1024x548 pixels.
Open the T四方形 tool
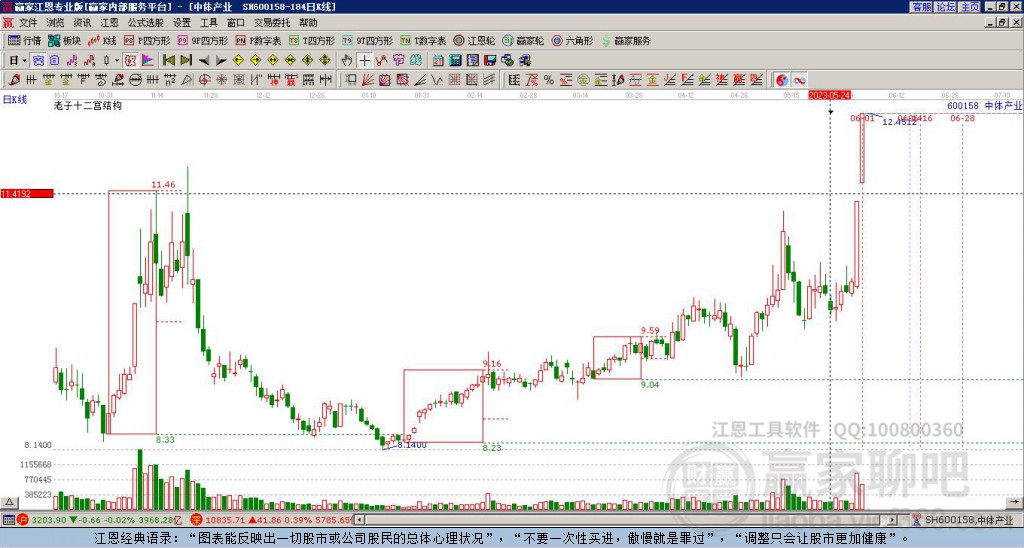click(x=312, y=40)
